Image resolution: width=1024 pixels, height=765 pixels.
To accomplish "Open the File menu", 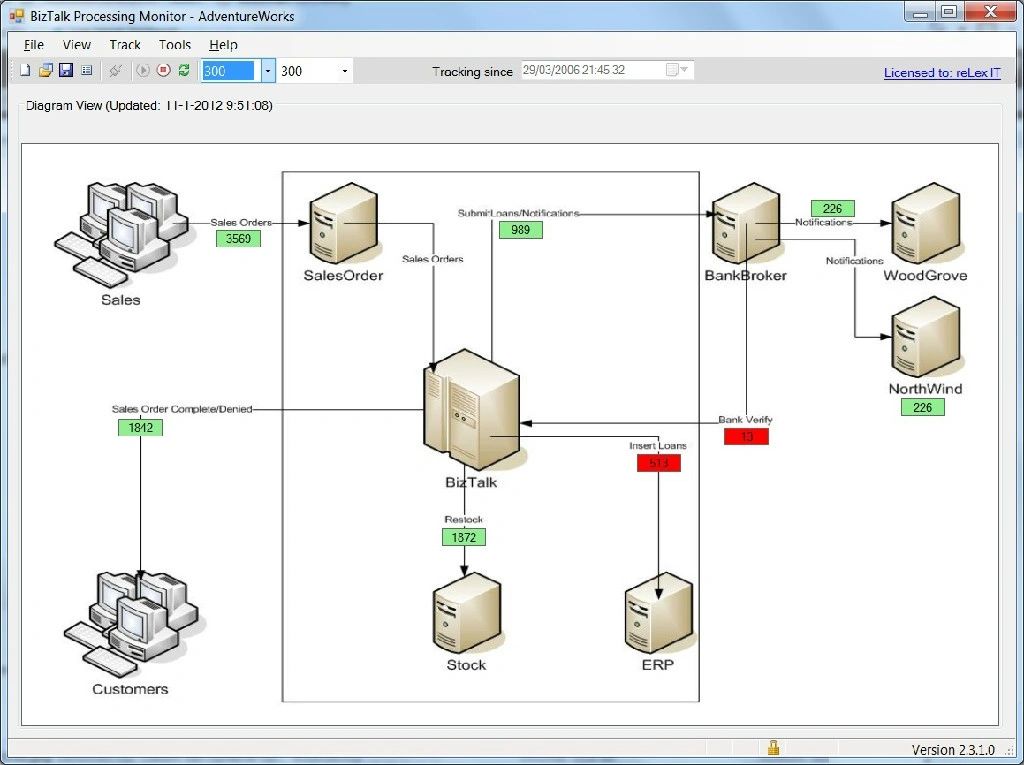I will pos(34,44).
